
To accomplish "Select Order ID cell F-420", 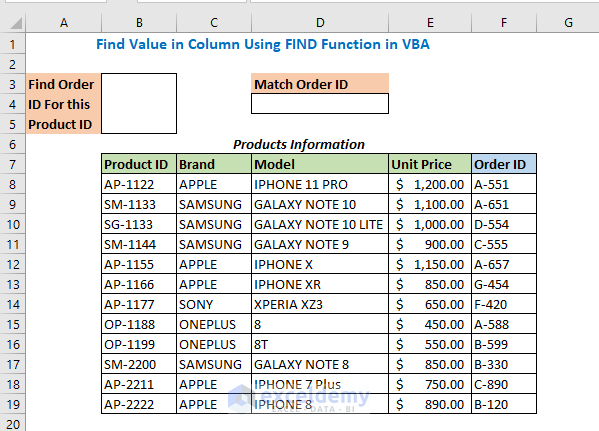I will (504, 305).
